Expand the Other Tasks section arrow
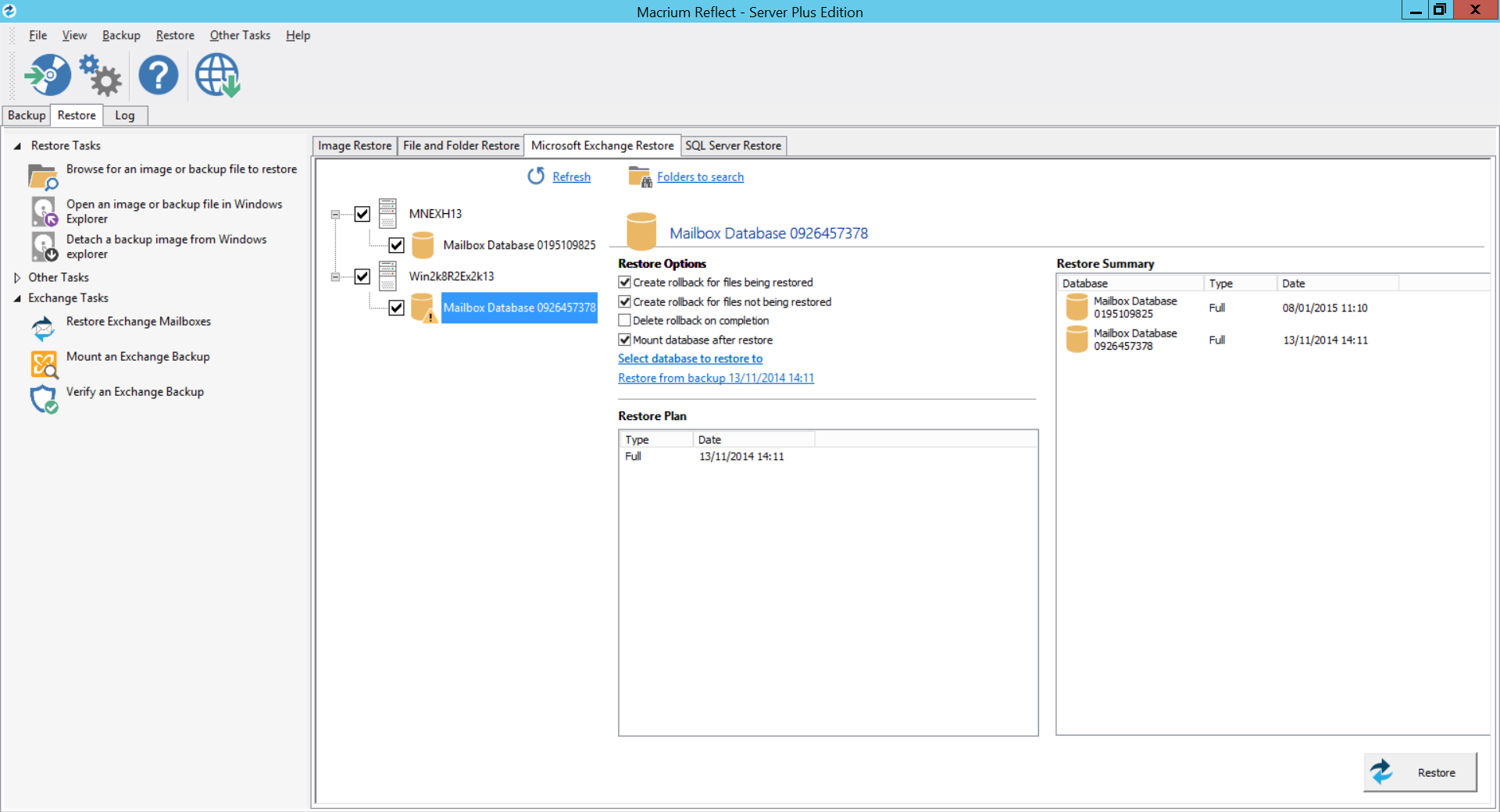 17,277
